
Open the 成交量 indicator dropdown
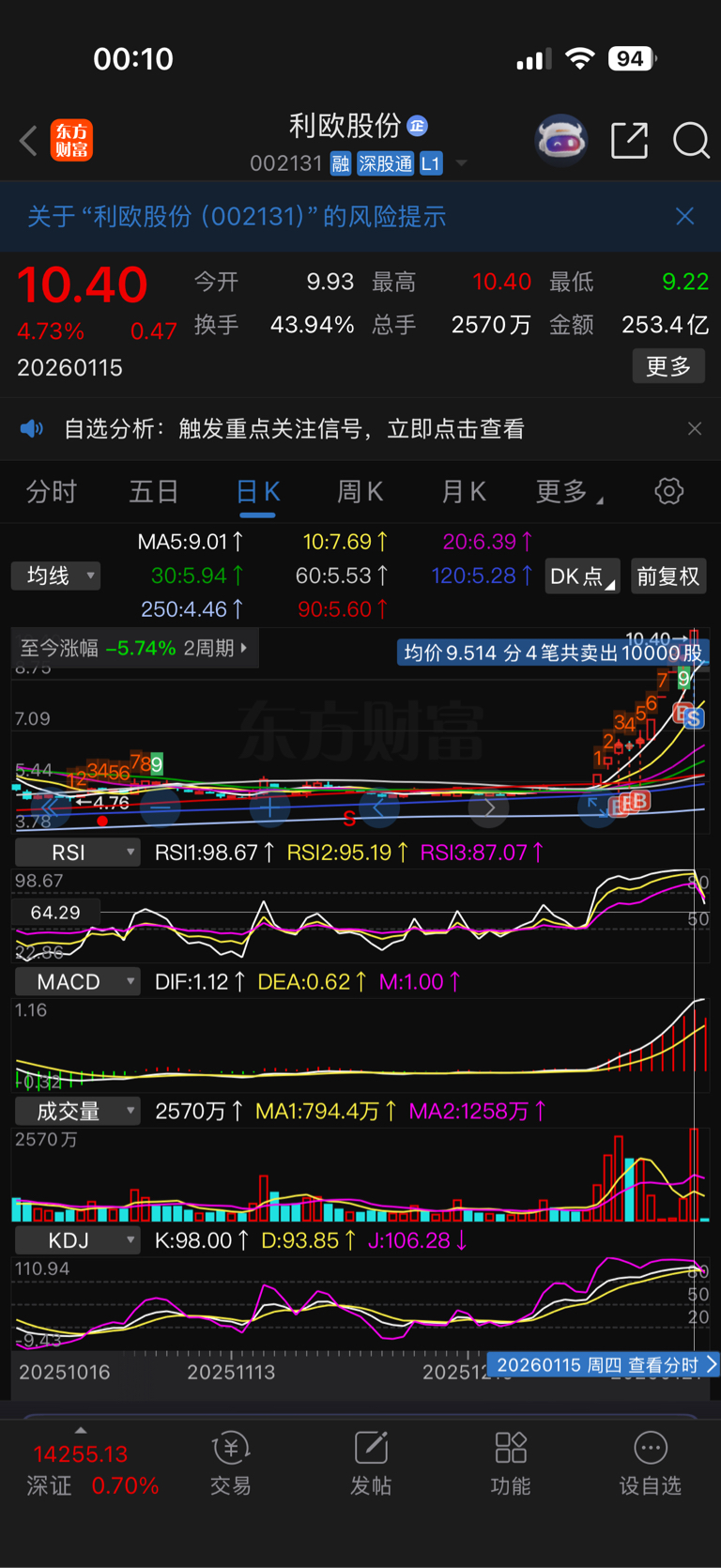78,1112
